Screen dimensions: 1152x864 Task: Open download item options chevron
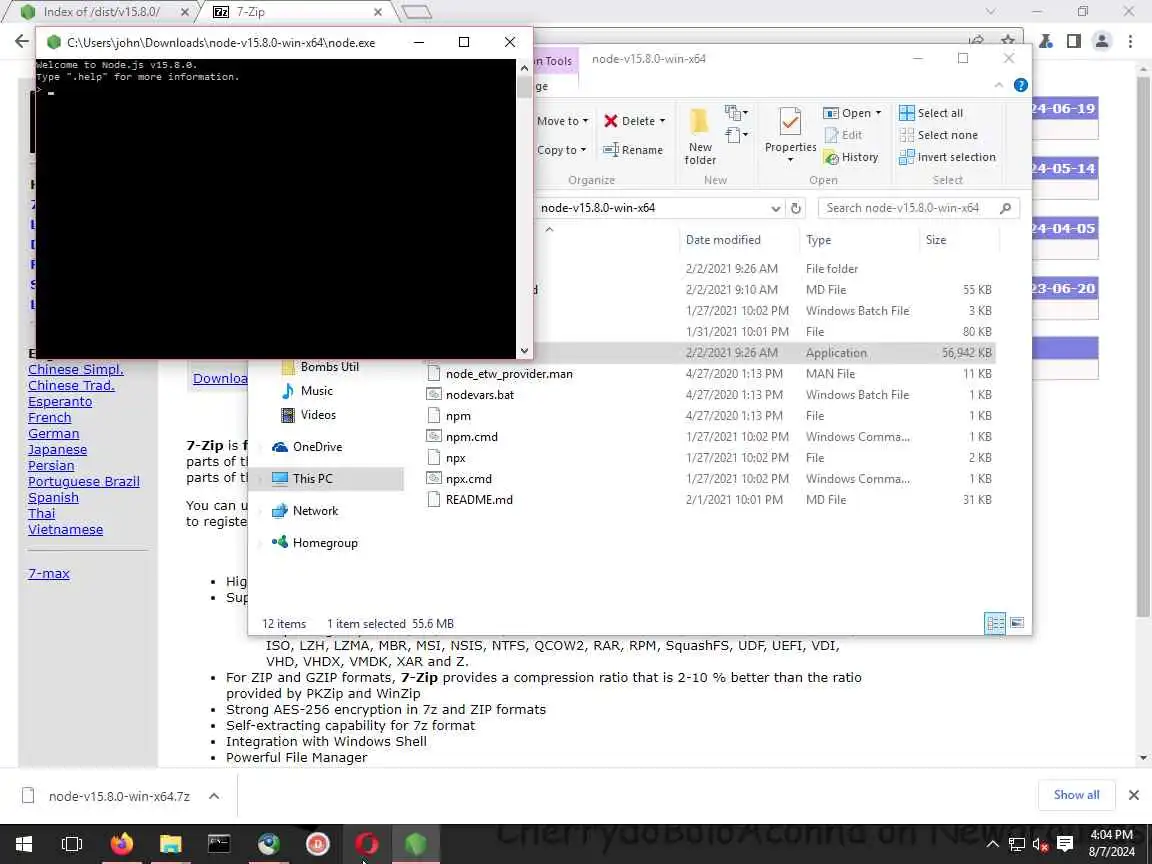click(214, 796)
